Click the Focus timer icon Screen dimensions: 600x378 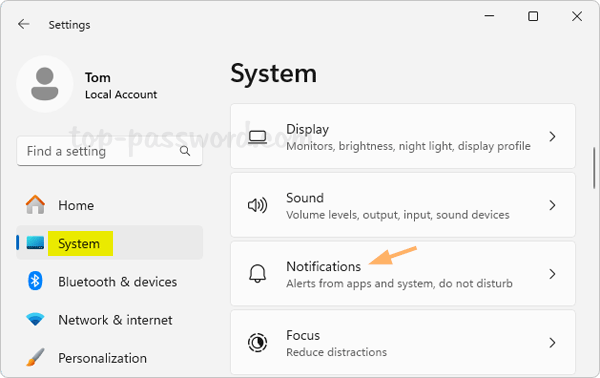tap(257, 342)
